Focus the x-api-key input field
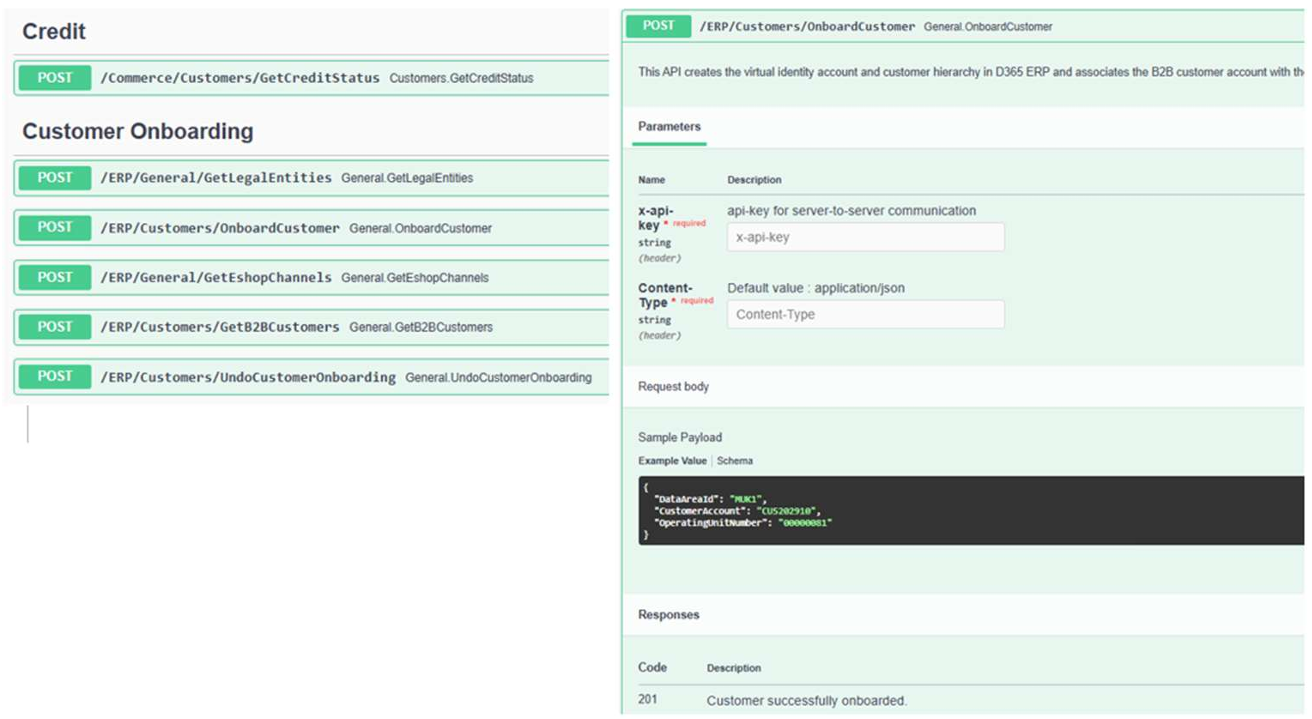1312x719 pixels. coord(866,238)
